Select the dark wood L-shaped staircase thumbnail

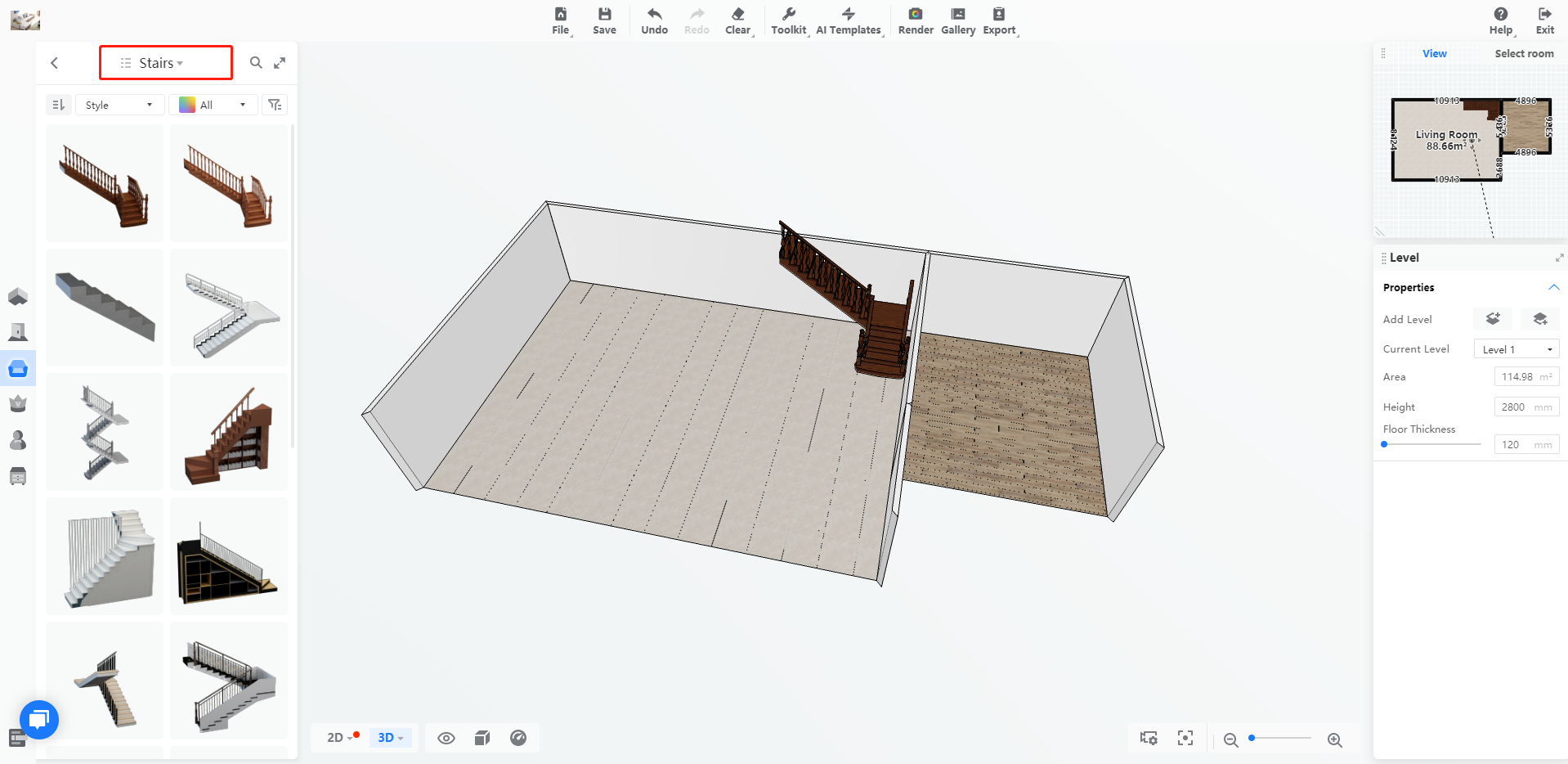[x=105, y=183]
